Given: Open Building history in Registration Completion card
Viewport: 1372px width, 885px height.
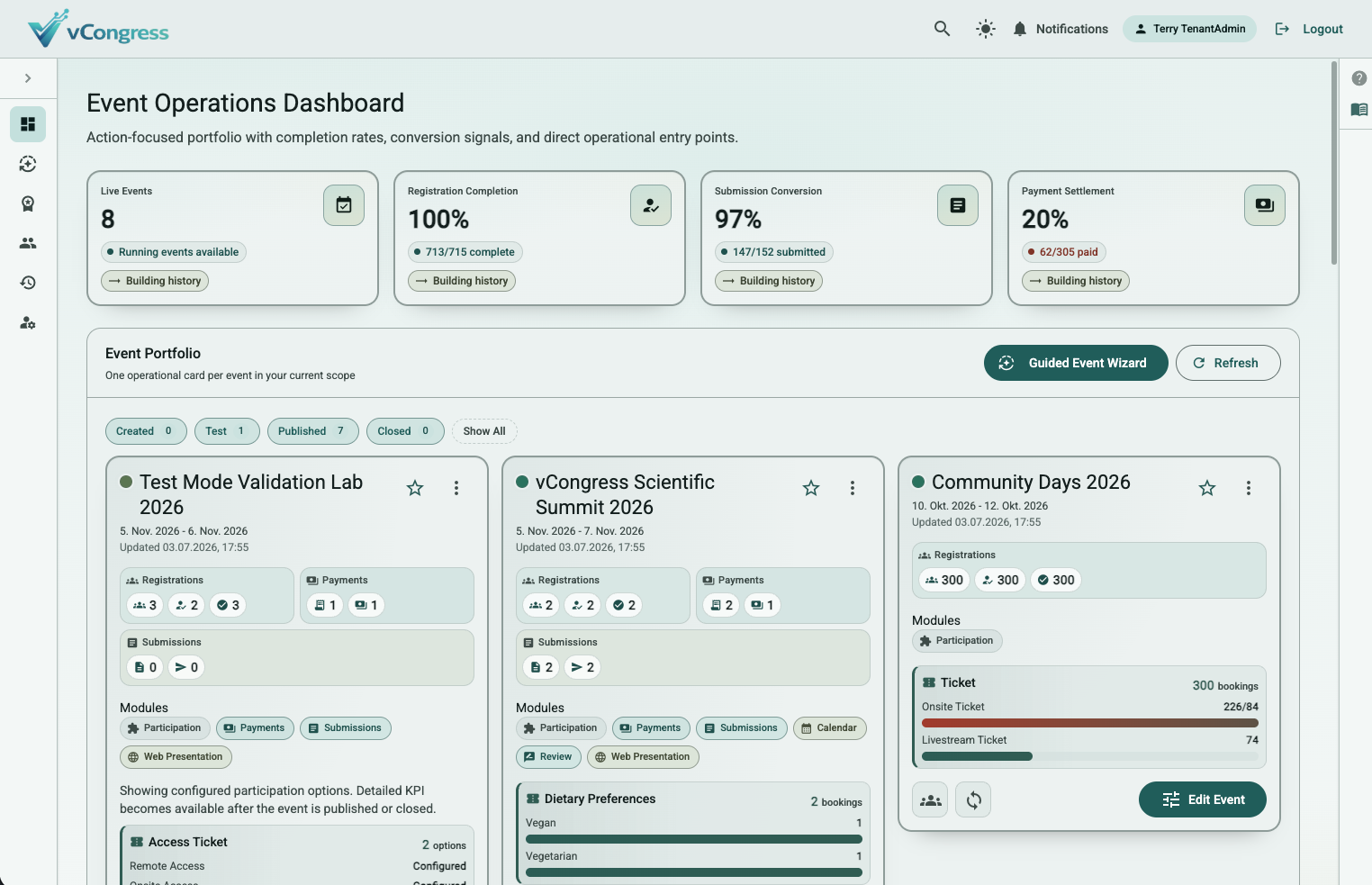Looking at the screenshot, I should pyautogui.click(x=462, y=281).
